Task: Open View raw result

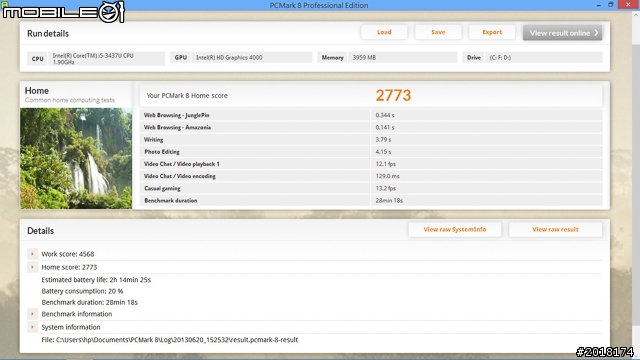Action: (x=555, y=229)
